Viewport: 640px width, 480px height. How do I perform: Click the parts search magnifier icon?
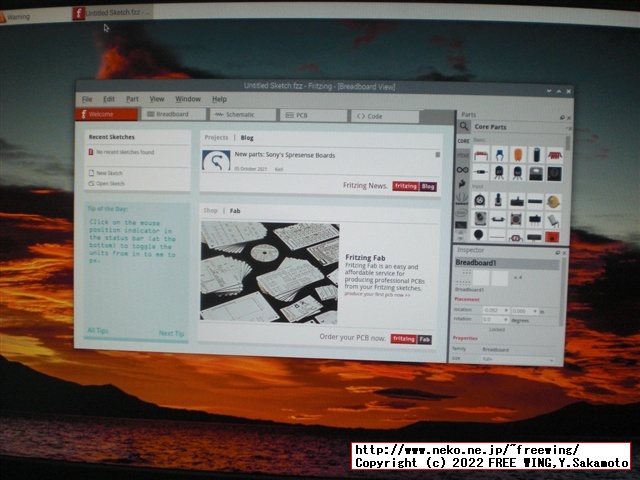[x=464, y=127]
